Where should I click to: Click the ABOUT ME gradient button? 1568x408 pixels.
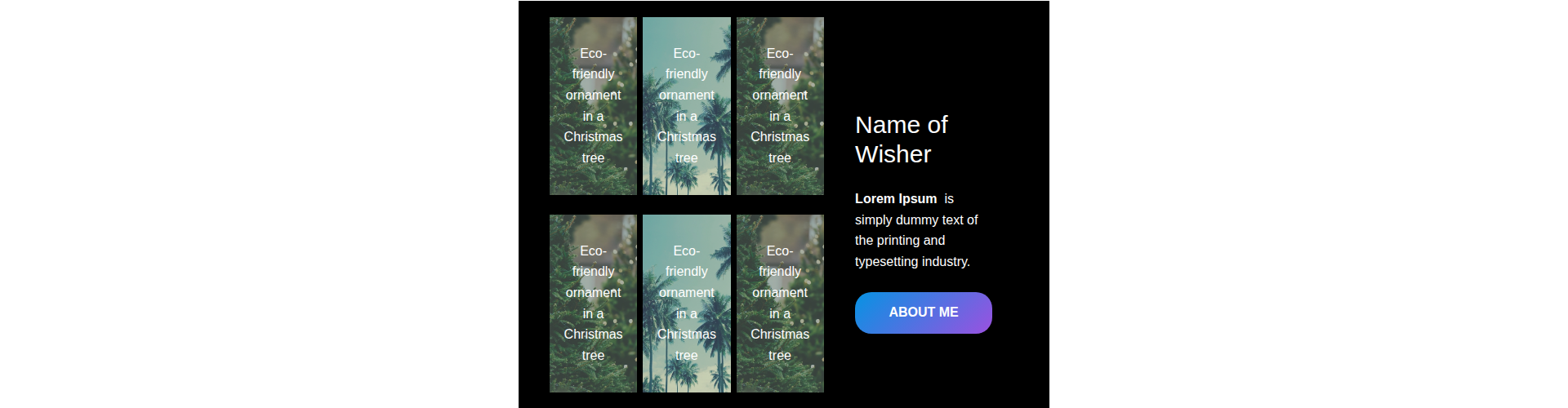tap(923, 313)
